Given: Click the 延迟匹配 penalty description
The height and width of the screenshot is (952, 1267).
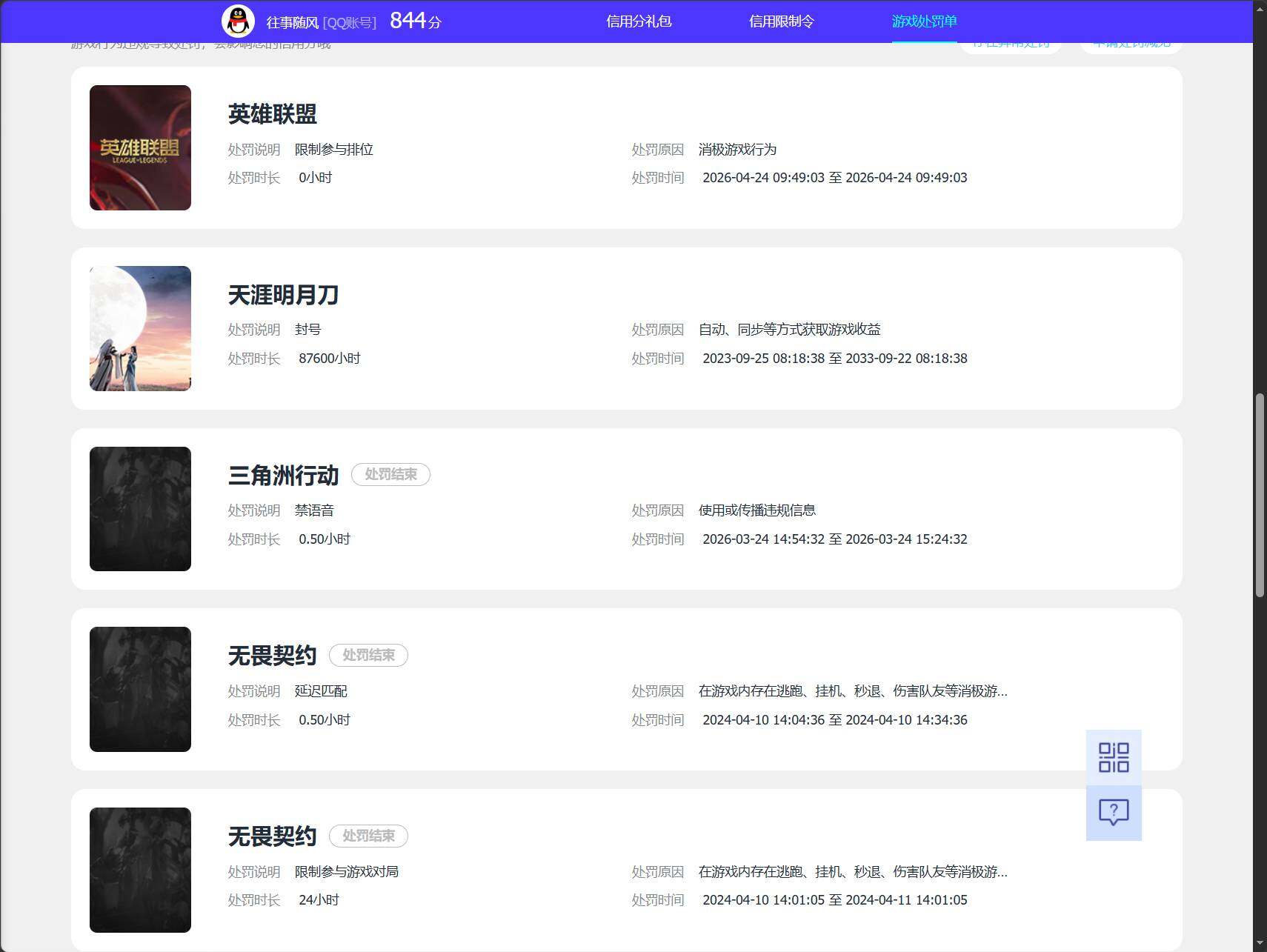Looking at the screenshot, I should tap(321, 691).
